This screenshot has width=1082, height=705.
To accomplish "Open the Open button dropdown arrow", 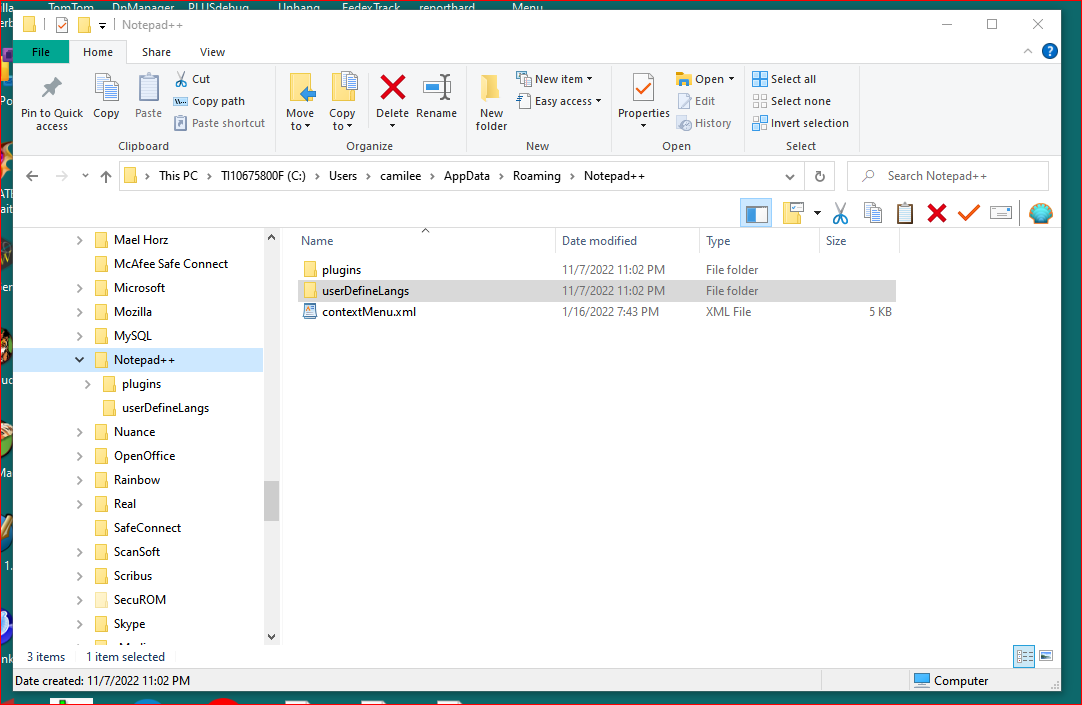I will 731,79.
